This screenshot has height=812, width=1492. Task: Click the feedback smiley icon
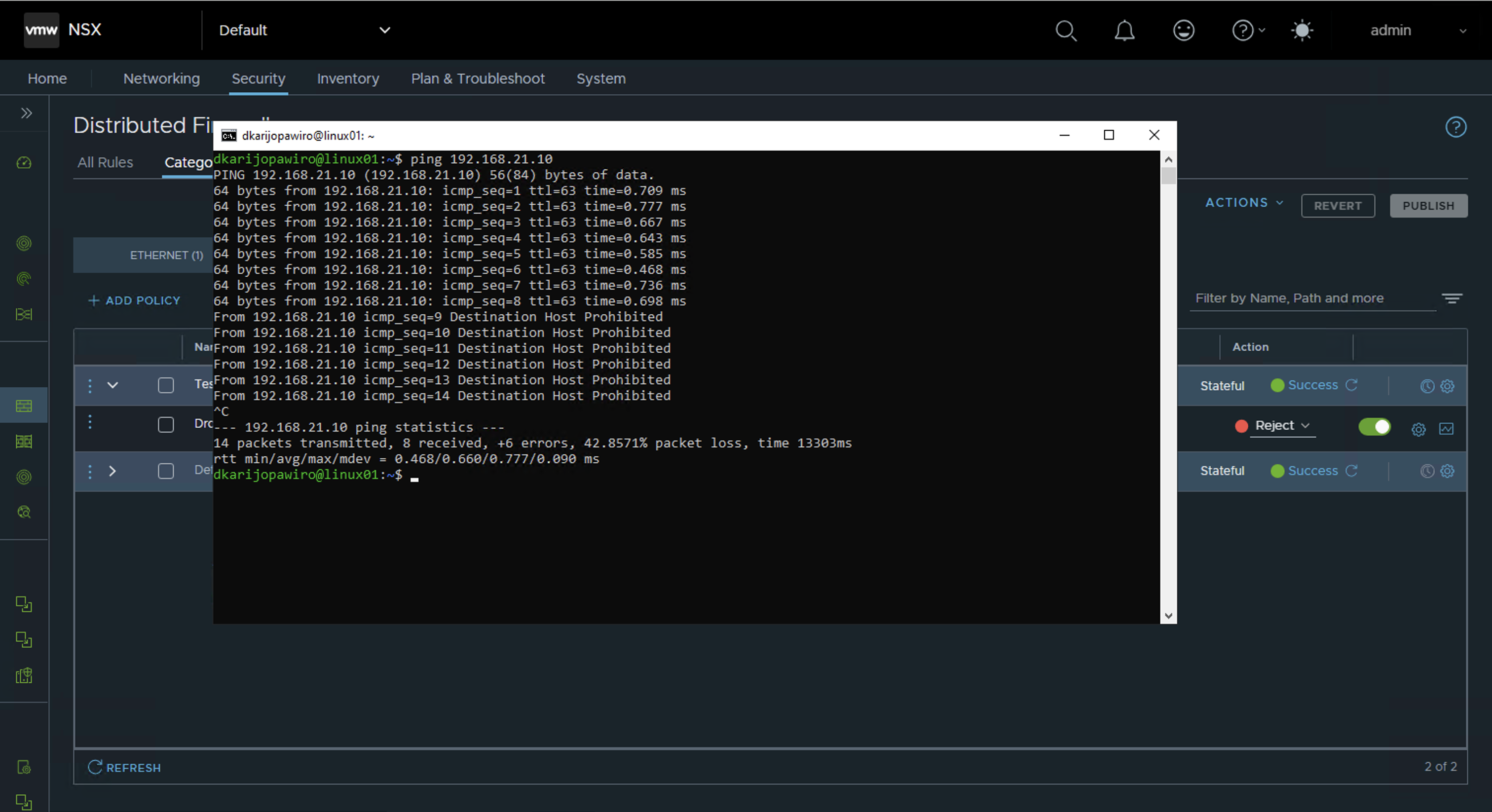[x=1184, y=31]
